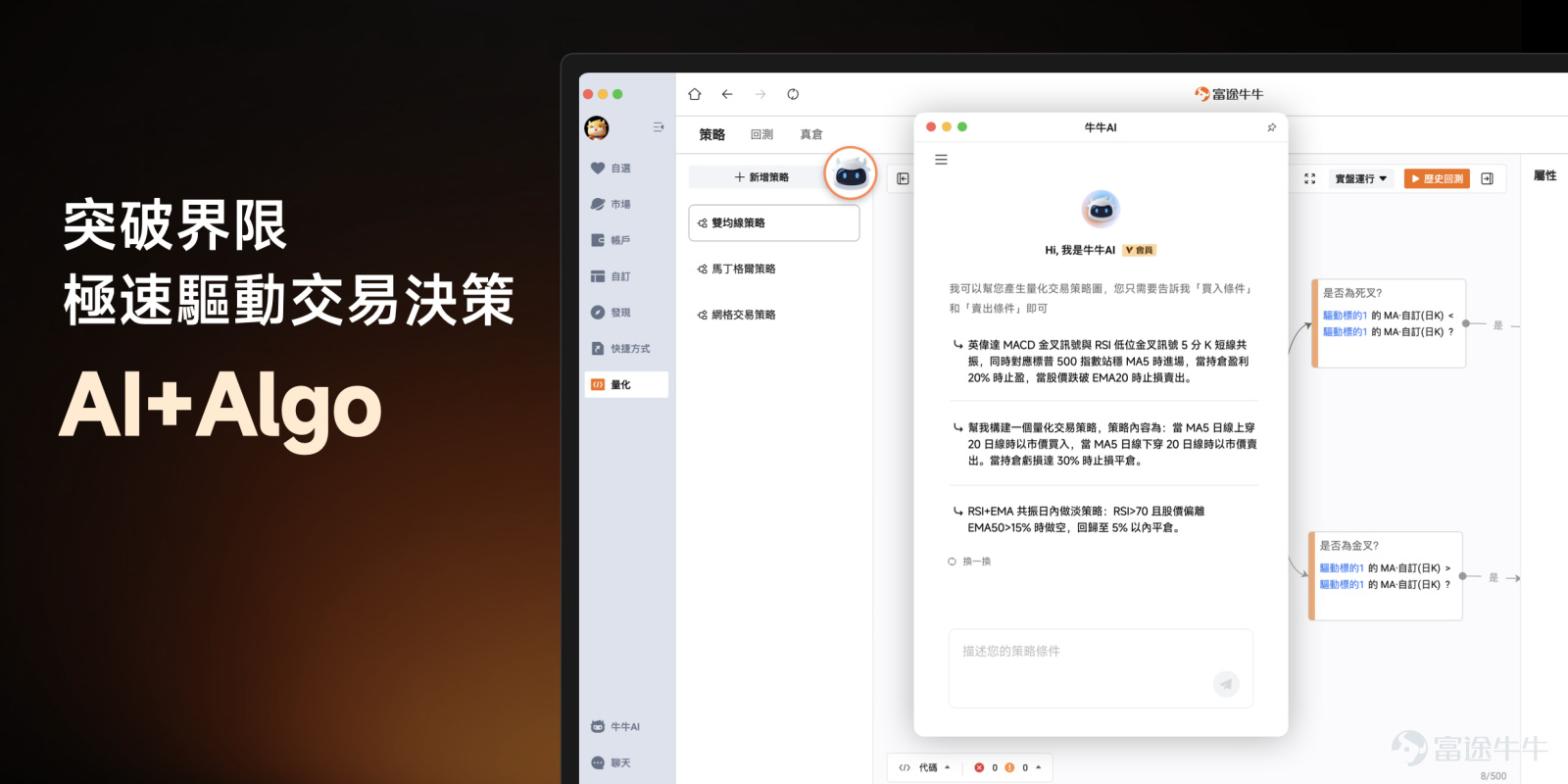Click the orange warning count icon
Screen dimensions: 1568x784
(1009, 767)
